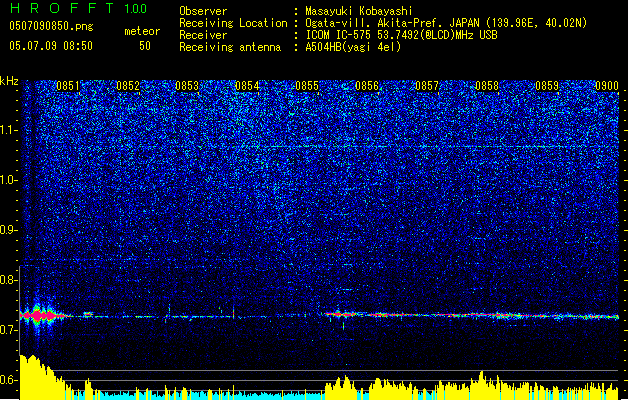
Task: Click the 0856 time marker
Action: coord(367,86)
